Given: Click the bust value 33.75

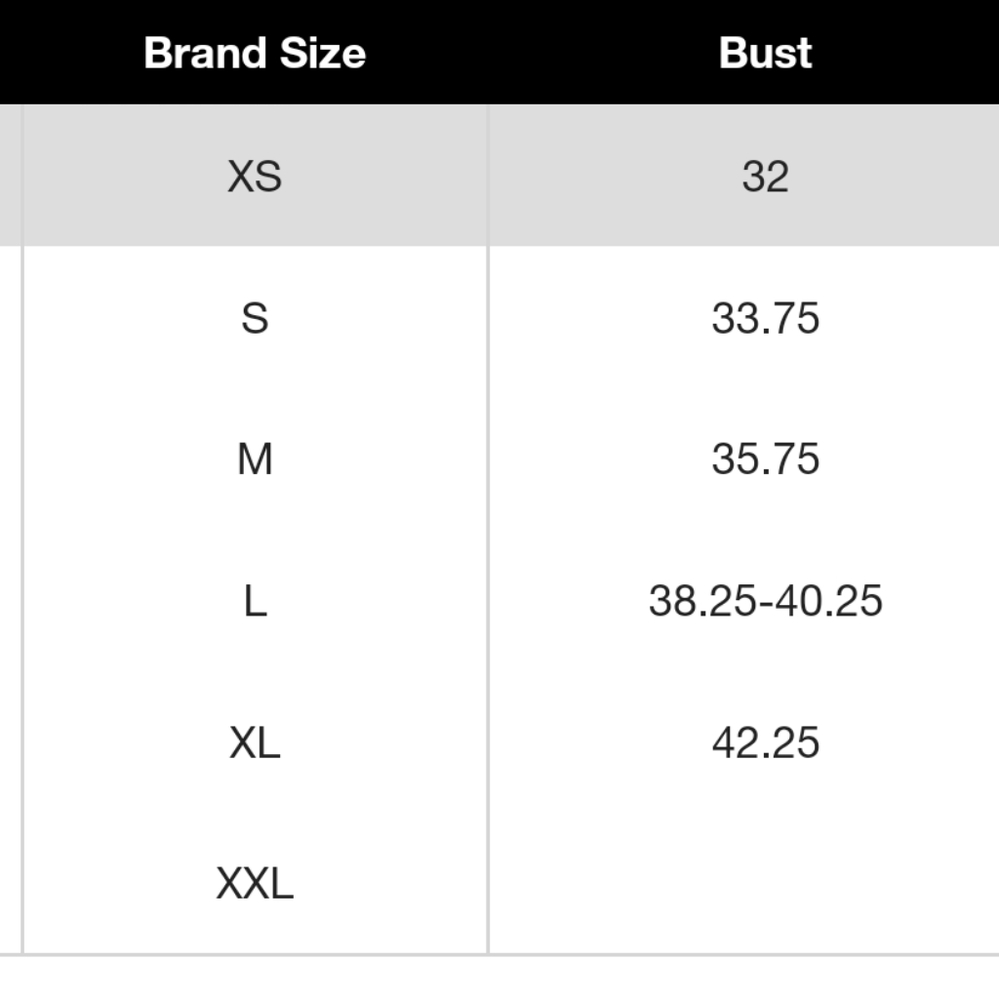Looking at the screenshot, I should (765, 318).
